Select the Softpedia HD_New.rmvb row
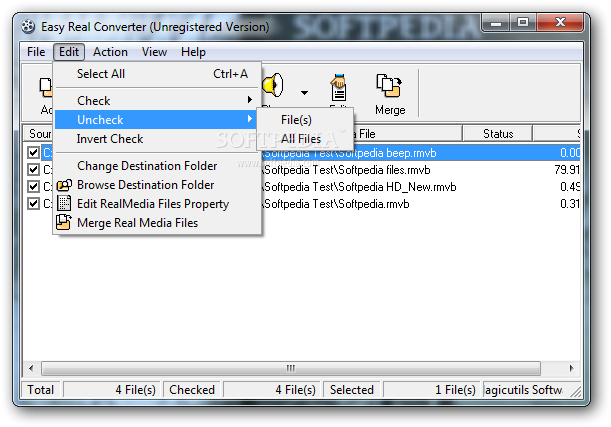This screenshot has width=611, height=427. [304, 187]
